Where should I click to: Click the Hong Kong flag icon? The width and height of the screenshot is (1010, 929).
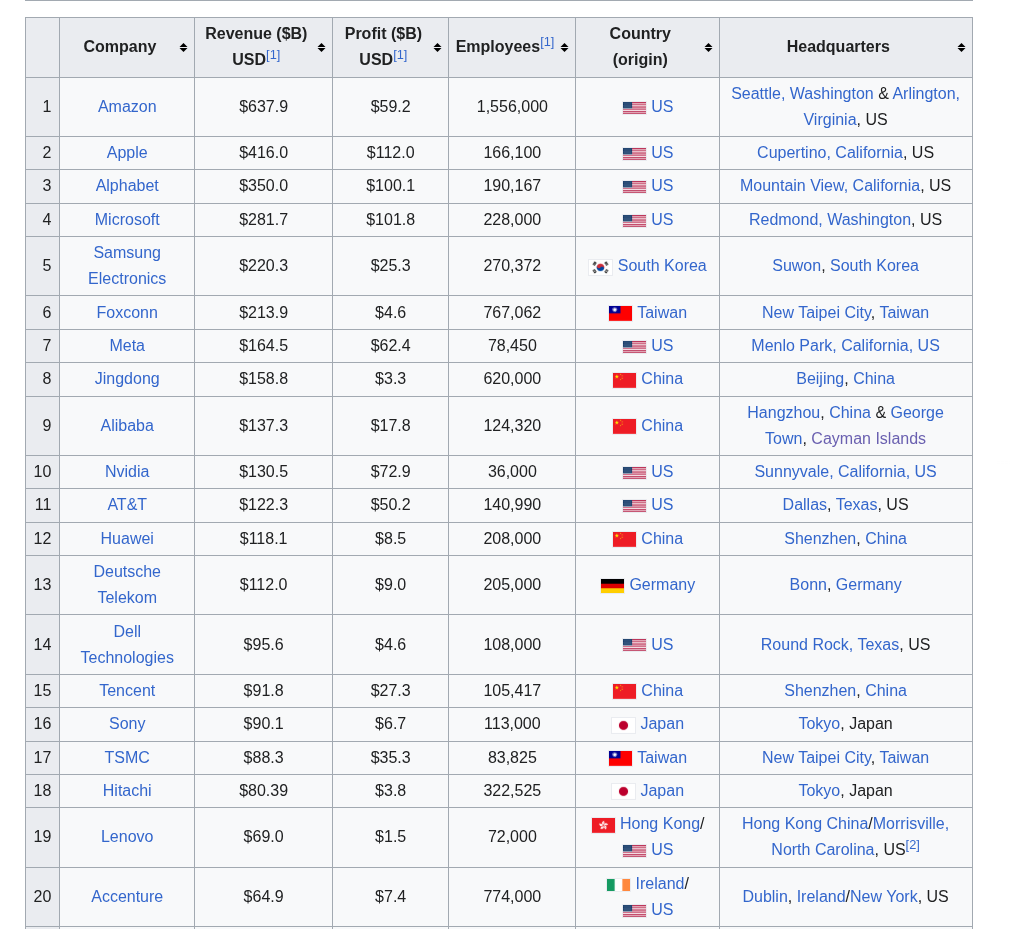604,825
